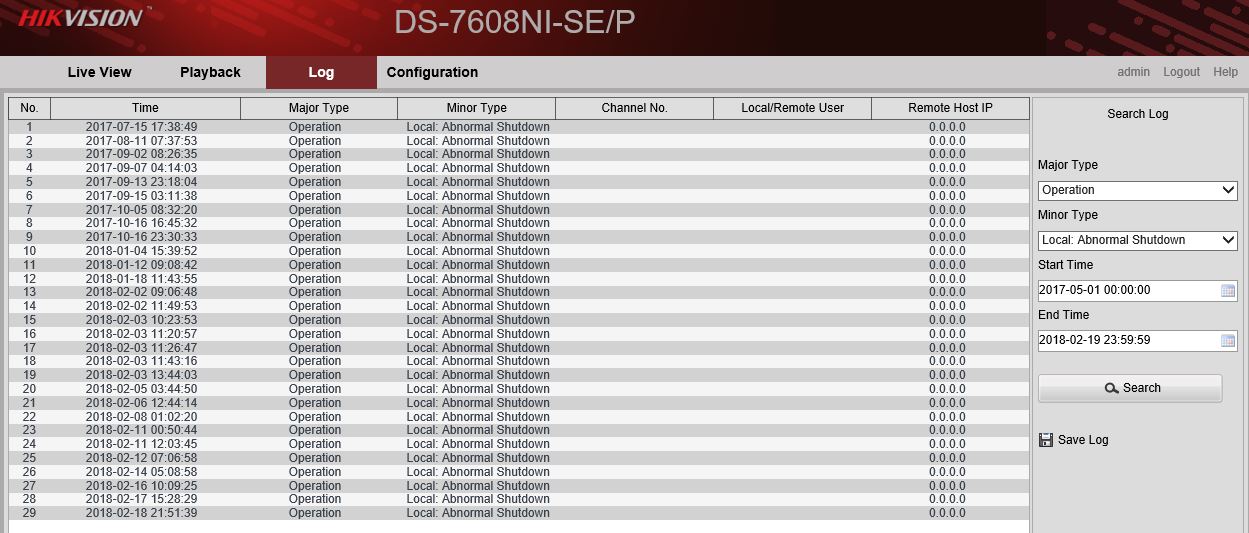This screenshot has height=533, width=1249.
Task: Click the Hikvision logo
Action: (x=80, y=18)
